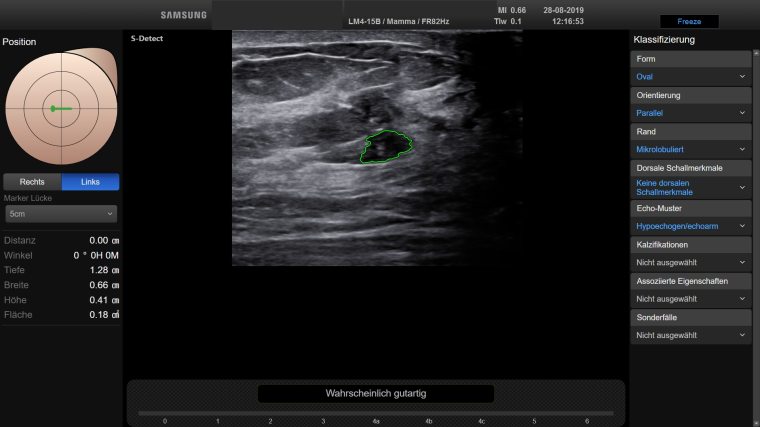Expand the Assoziierte Eigenschaften dropdown
Screen dimensions: 760x427
click(690, 299)
